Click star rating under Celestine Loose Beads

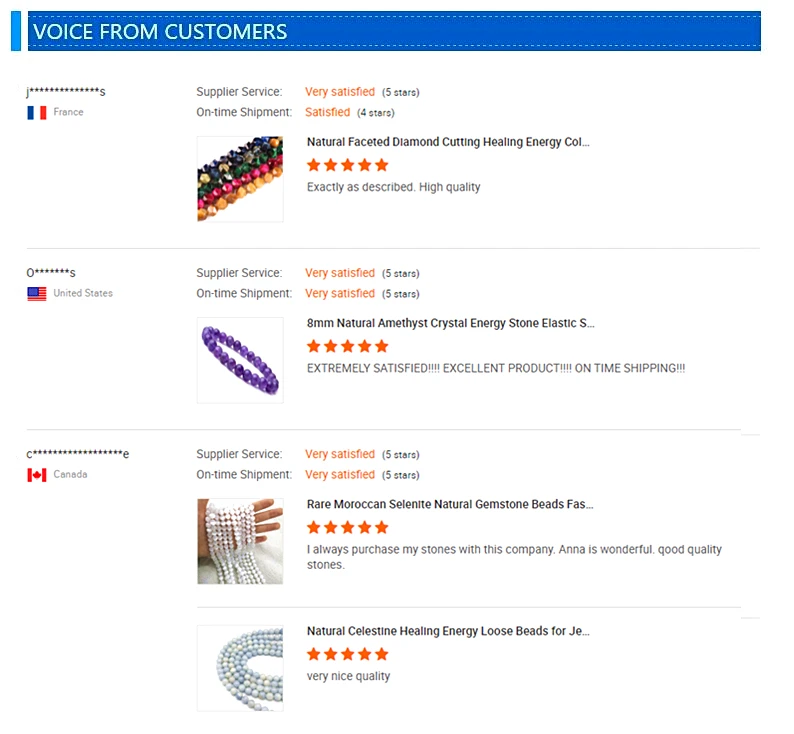pyautogui.click(x=347, y=654)
